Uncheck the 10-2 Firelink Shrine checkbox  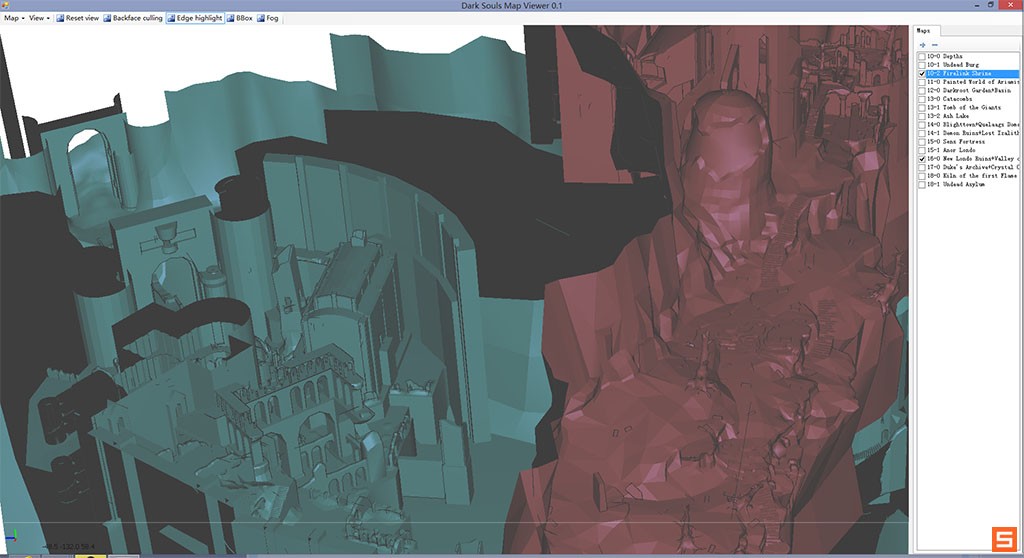point(922,74)
